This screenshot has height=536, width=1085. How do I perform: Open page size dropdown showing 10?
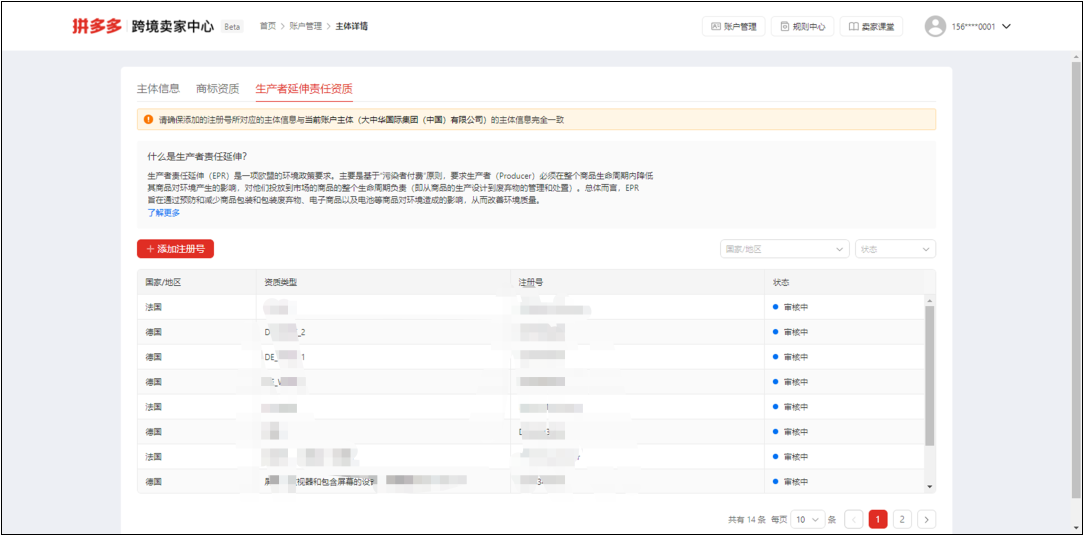807,519
